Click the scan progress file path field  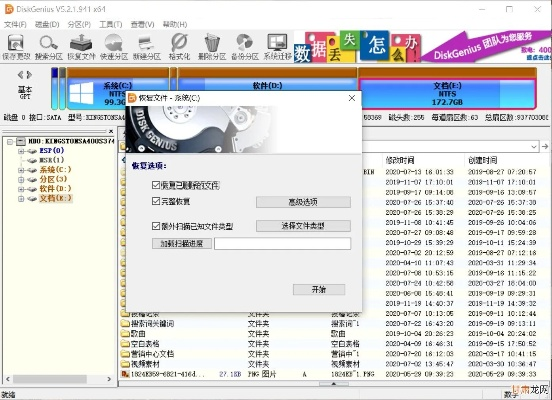(x=282, y=243)
